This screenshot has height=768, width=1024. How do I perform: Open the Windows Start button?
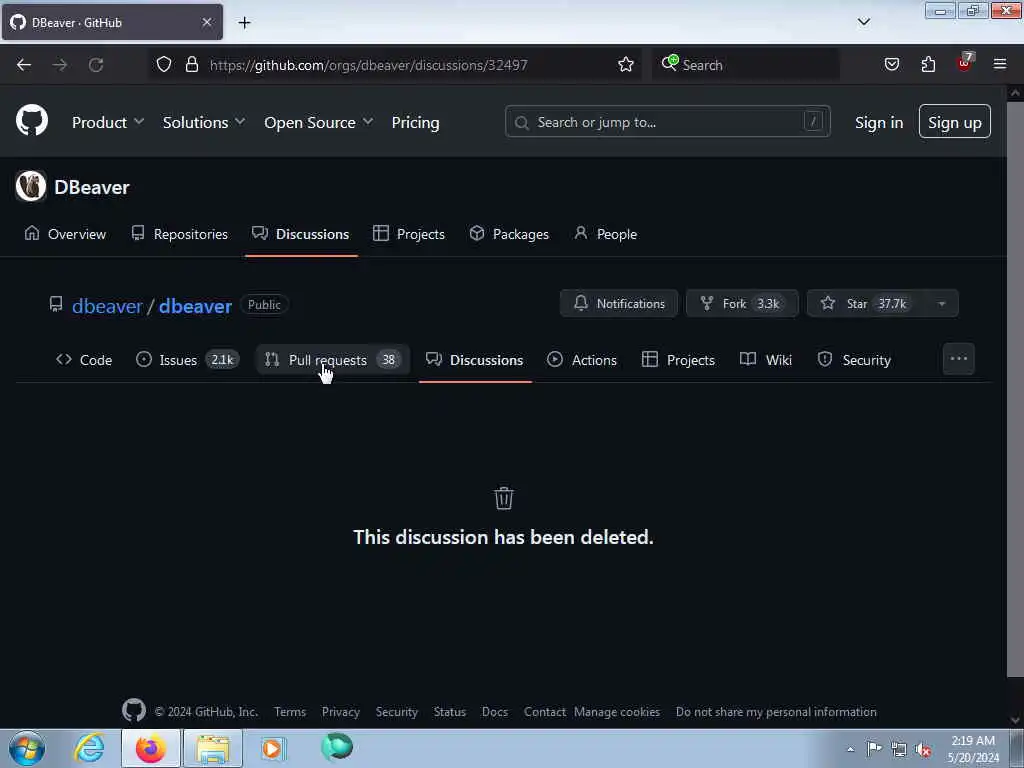click(27, 748)
